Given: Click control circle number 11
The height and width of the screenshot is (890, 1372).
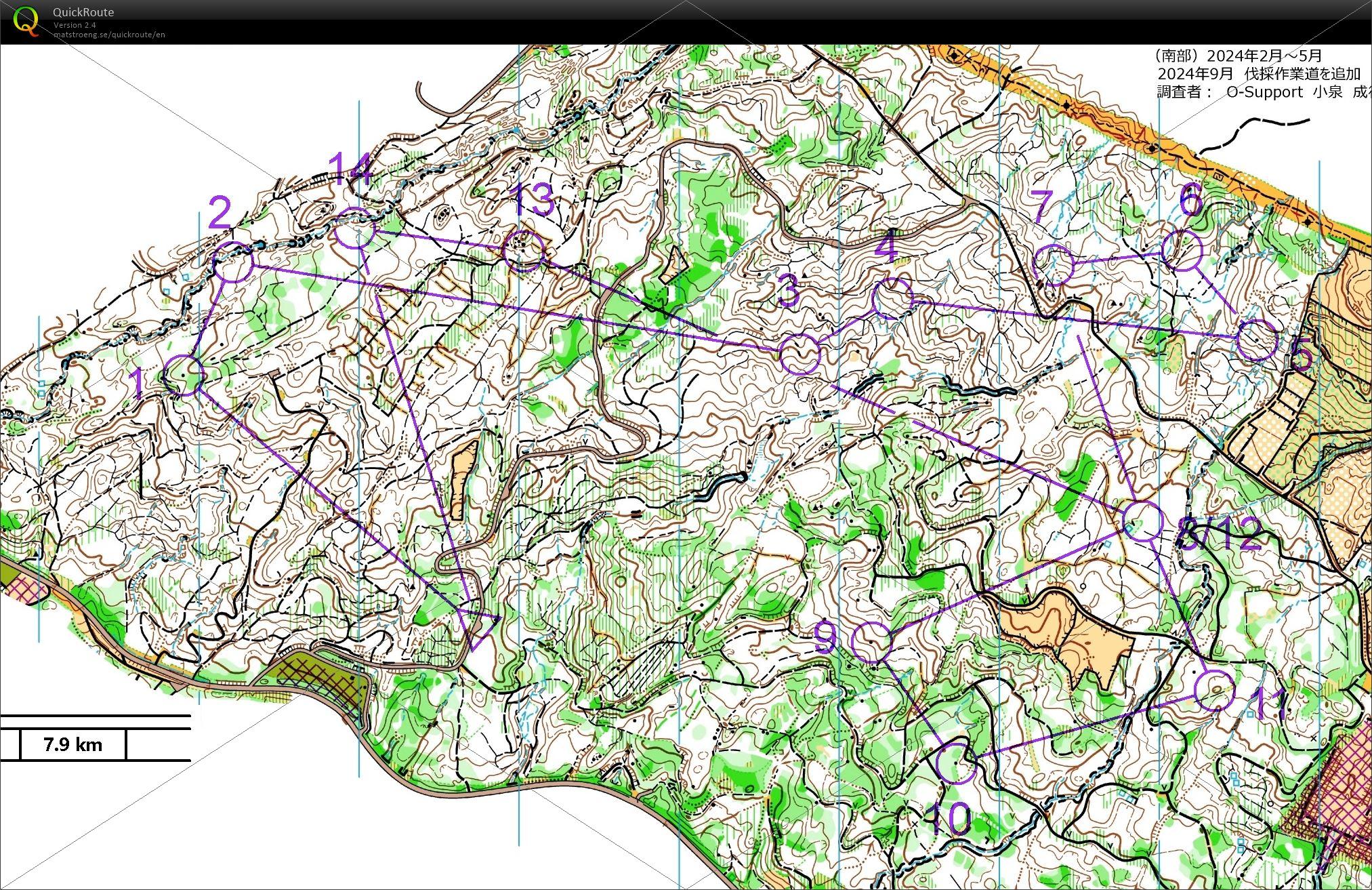Looking at the screenshot, I should [1214, 691].
